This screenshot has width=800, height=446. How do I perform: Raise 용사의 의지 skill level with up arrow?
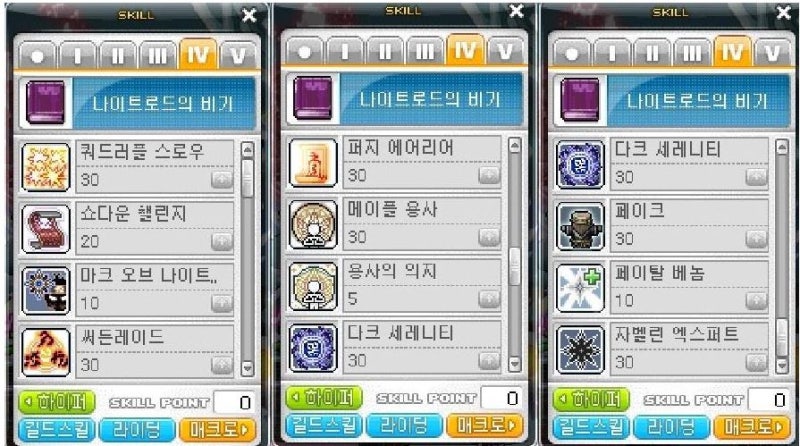click(x=489, y=299)
